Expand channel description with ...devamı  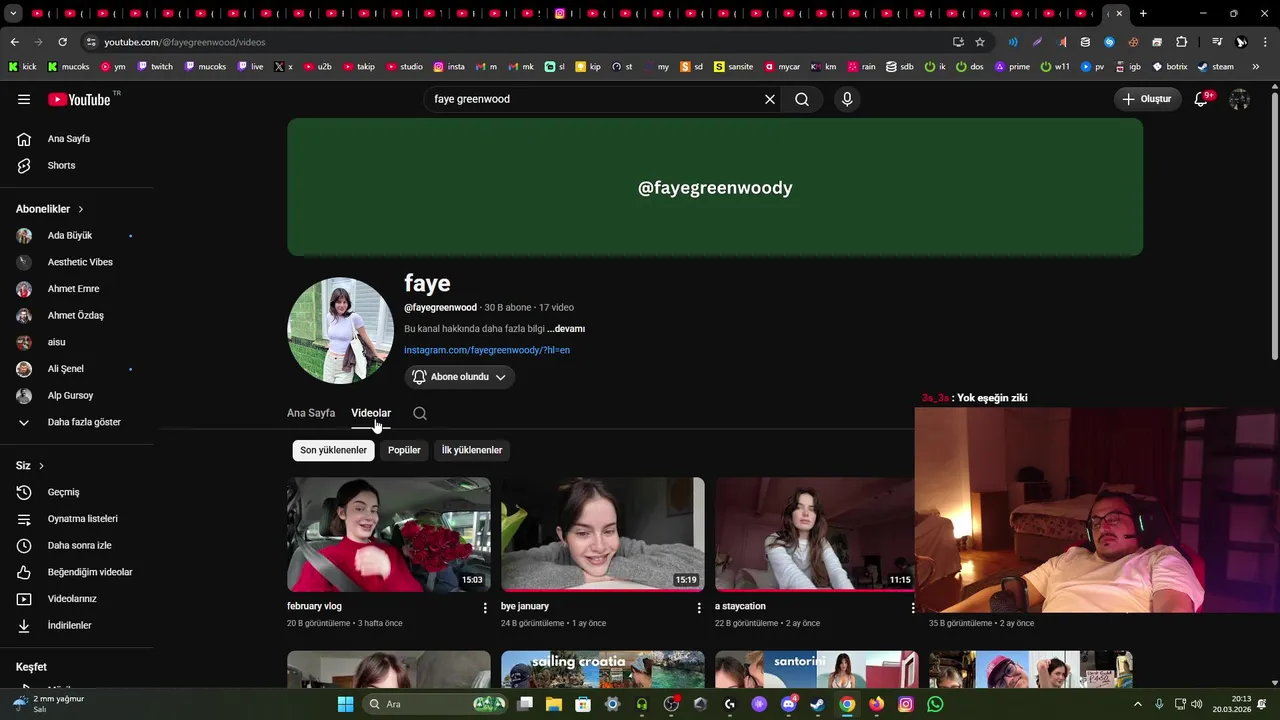coord(566,329)
